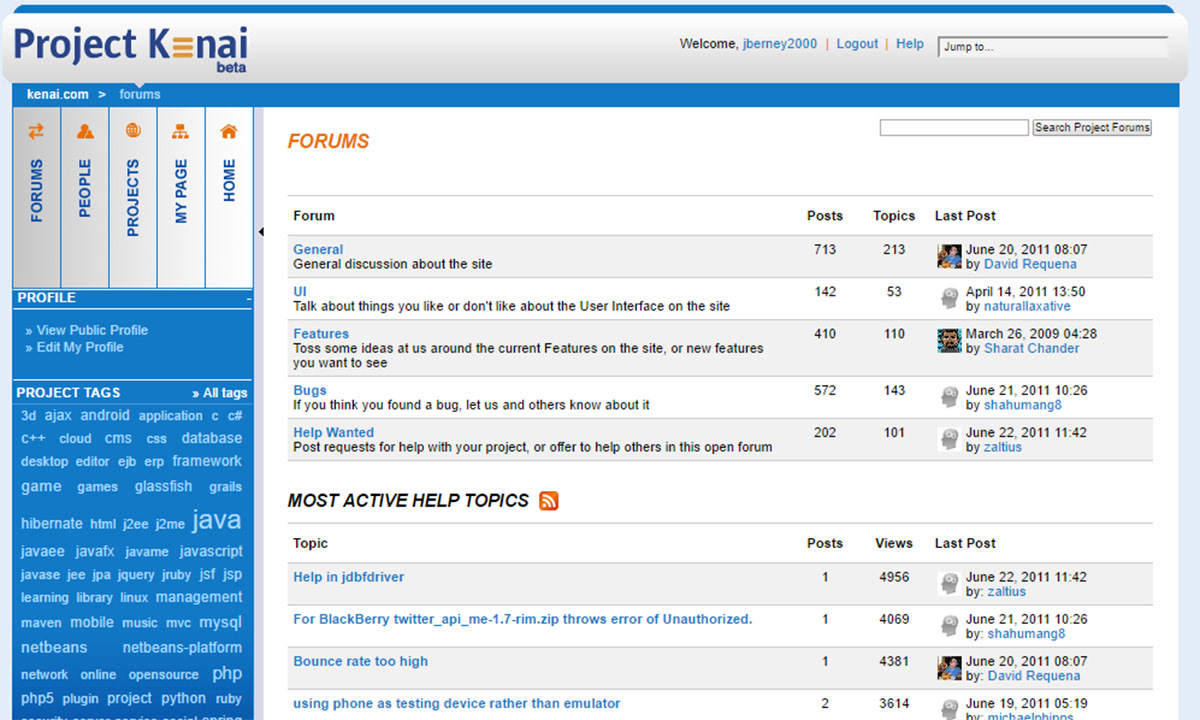1200x720 pixels.
Task: Select the ajax project tag
Action: click(58, 415)
